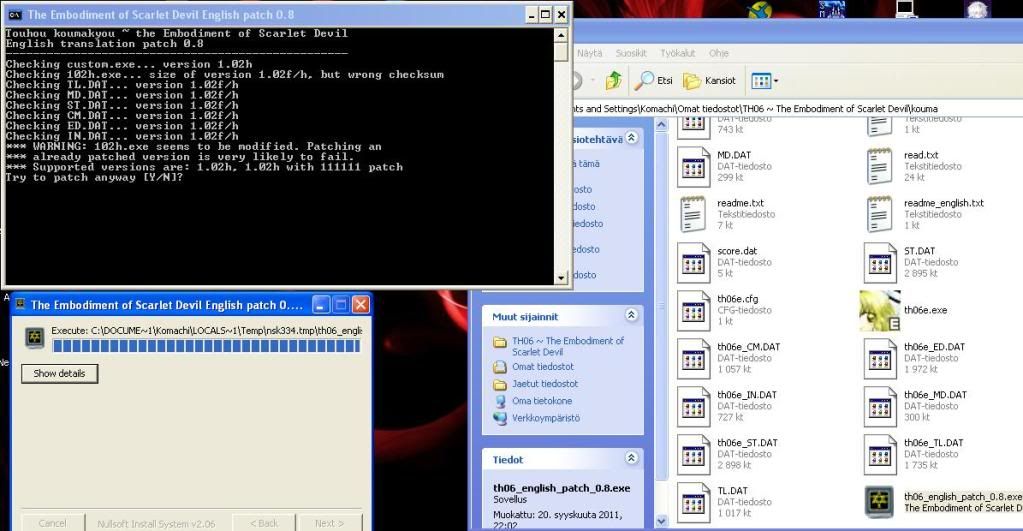
Task: Select the readme_english.txt file icon
Action: coord(879,215)
